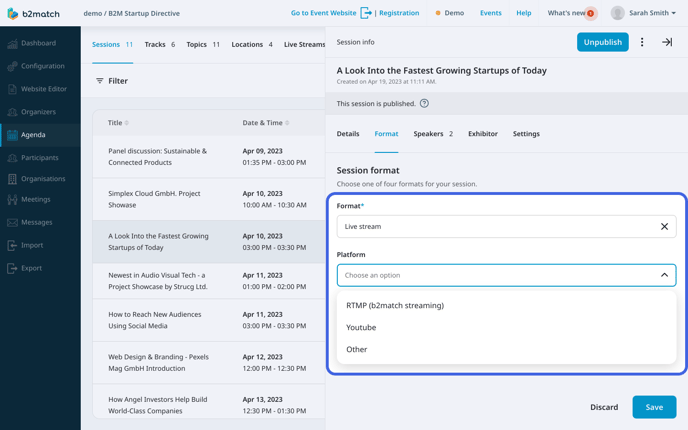
Task: Click the Agenda calendar icon
Action: pos(12,135)
